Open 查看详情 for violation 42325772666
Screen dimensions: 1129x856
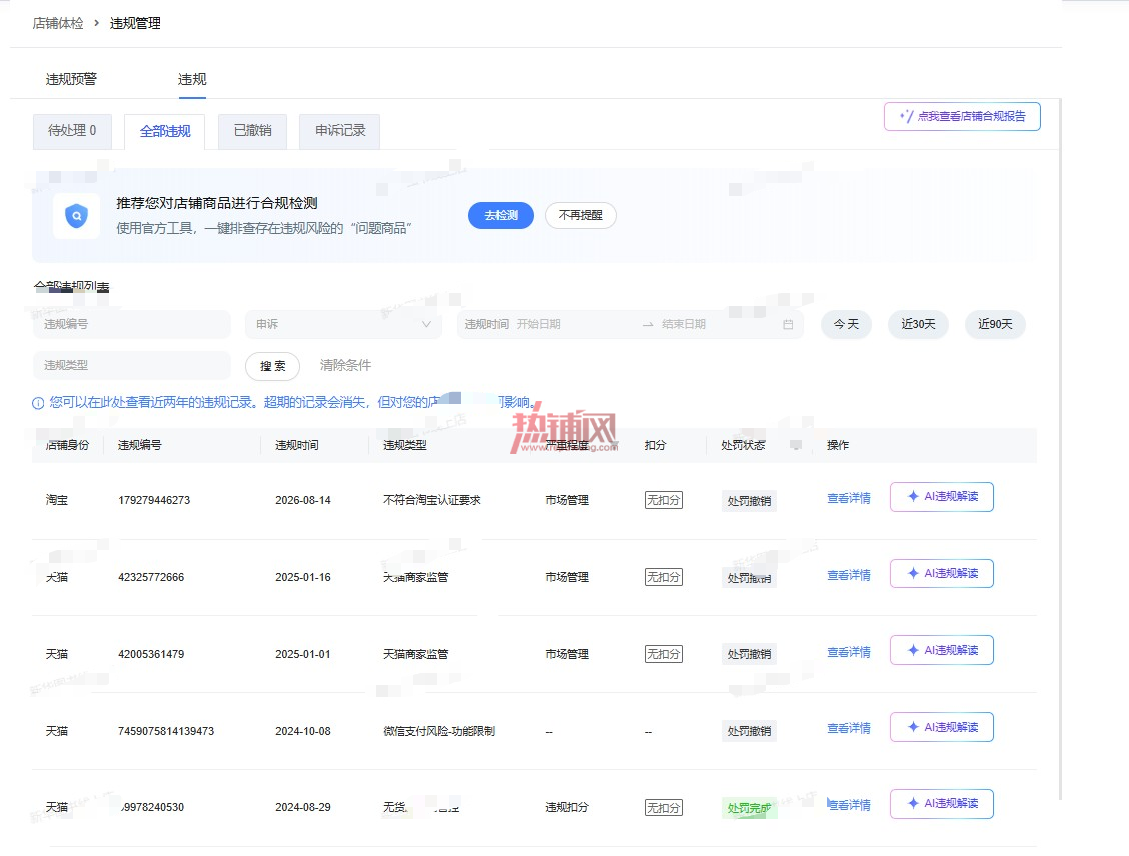point(848,575)
